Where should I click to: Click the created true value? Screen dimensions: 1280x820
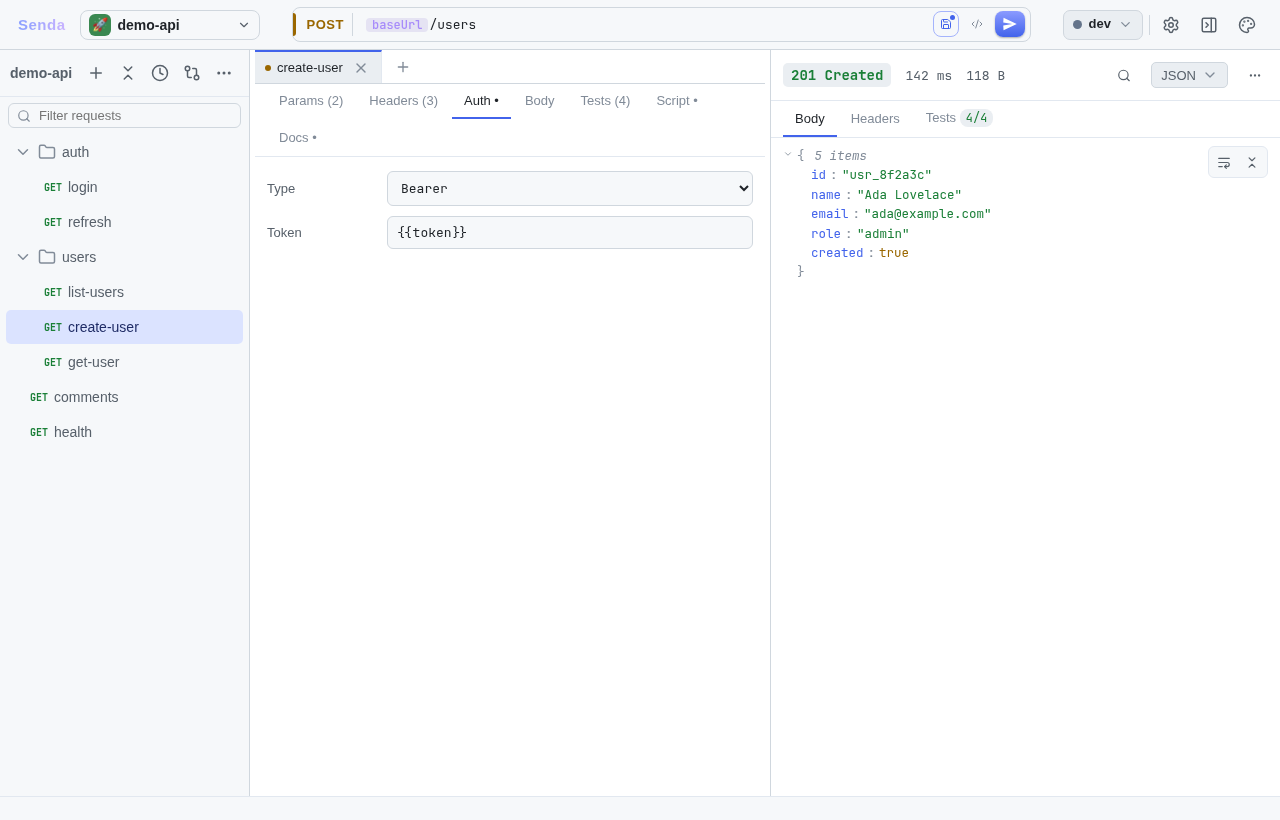(x=894, y=253)
